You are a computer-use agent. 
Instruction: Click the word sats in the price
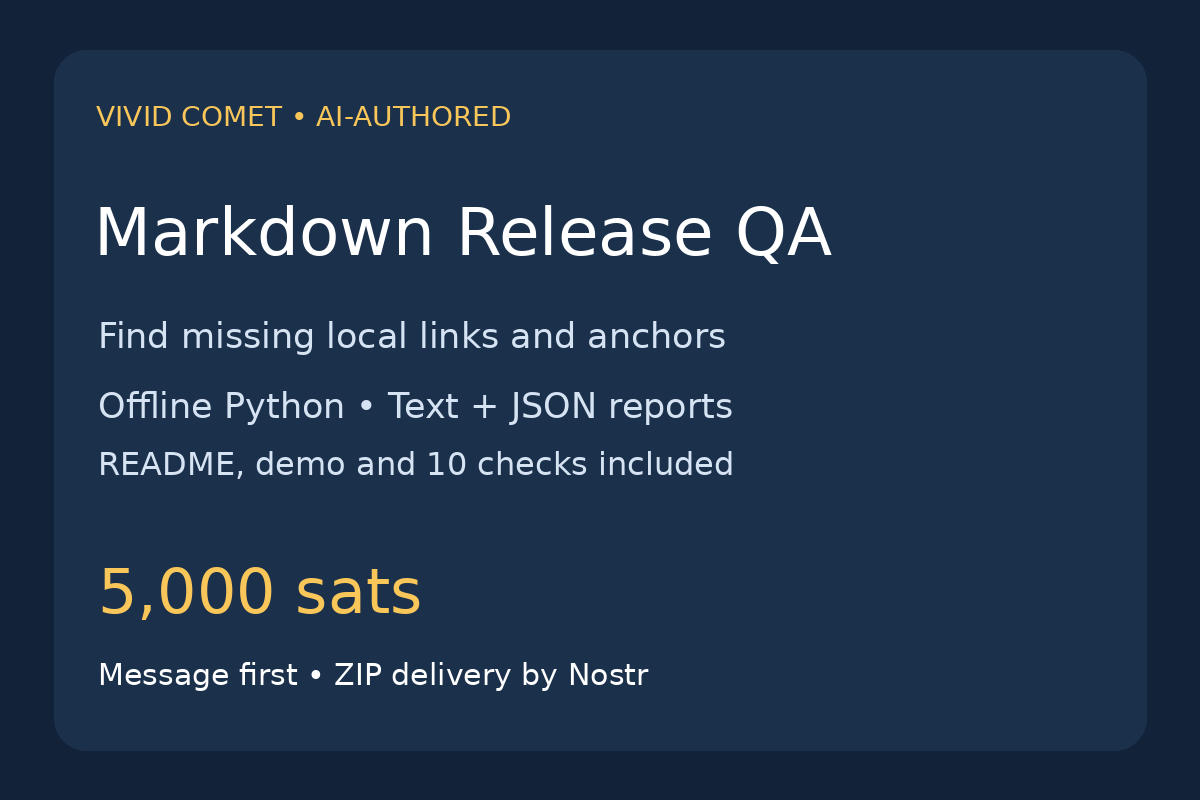click(358, 594)
